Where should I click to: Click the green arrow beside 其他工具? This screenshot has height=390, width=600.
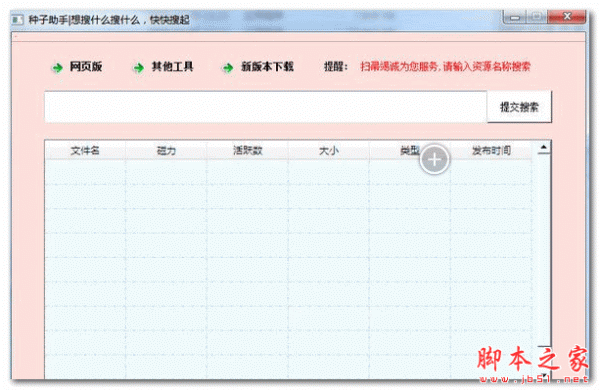[139, 68]
